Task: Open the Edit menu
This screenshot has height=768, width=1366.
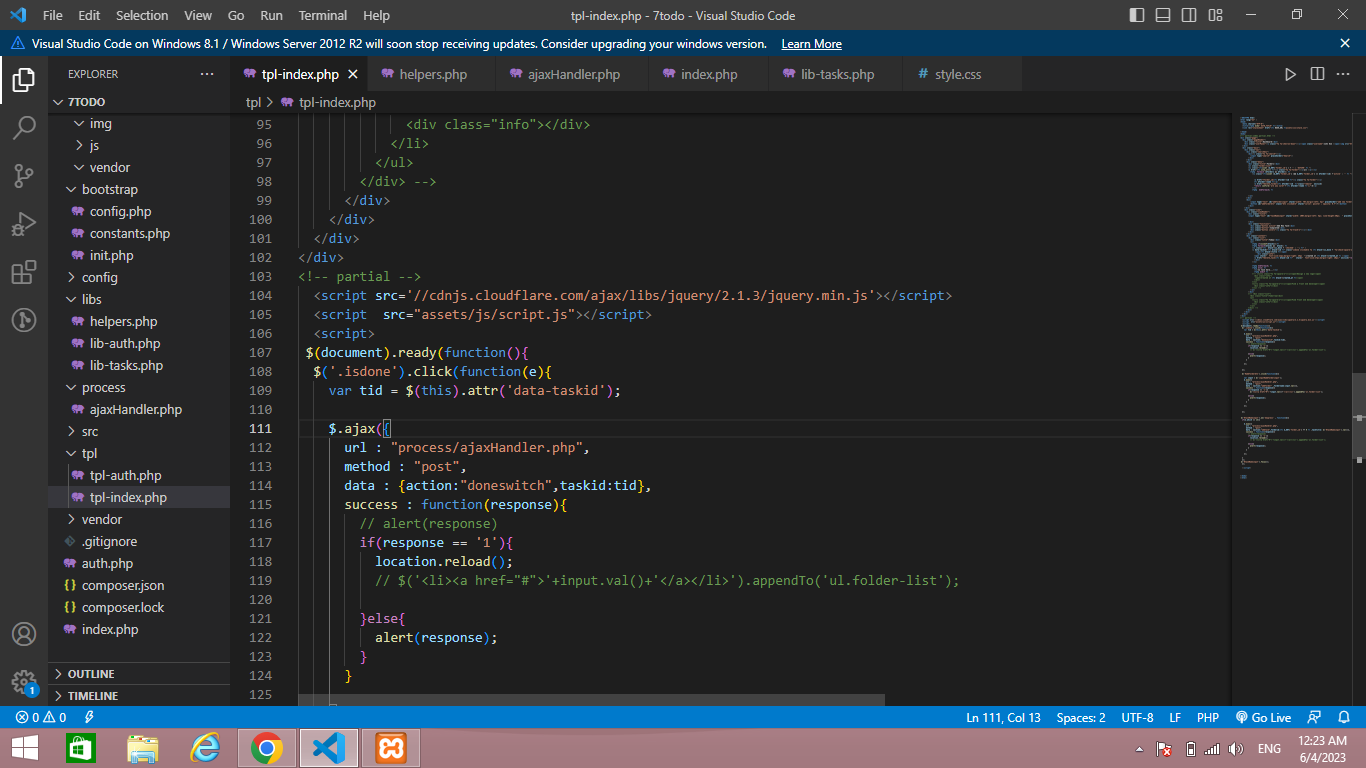Action: coord(89,15)
